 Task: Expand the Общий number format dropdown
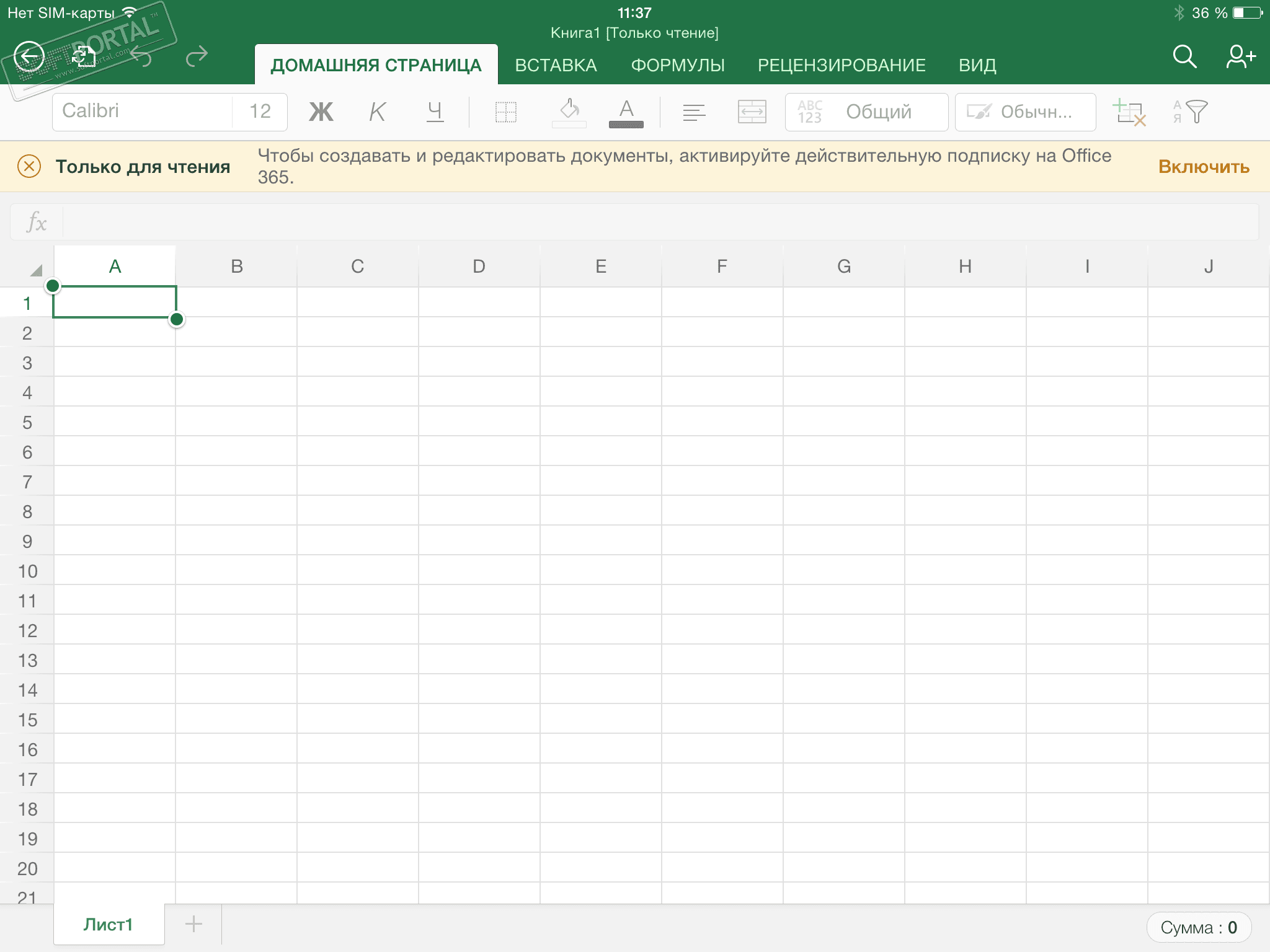866,112
